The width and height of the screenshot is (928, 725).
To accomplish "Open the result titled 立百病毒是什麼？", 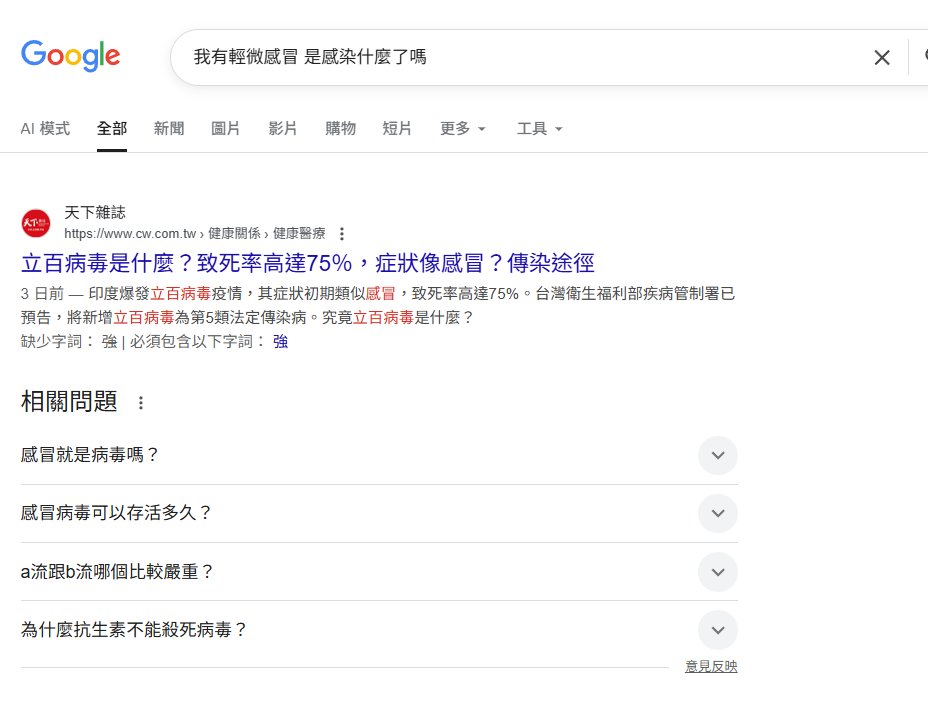I will 308,263.
